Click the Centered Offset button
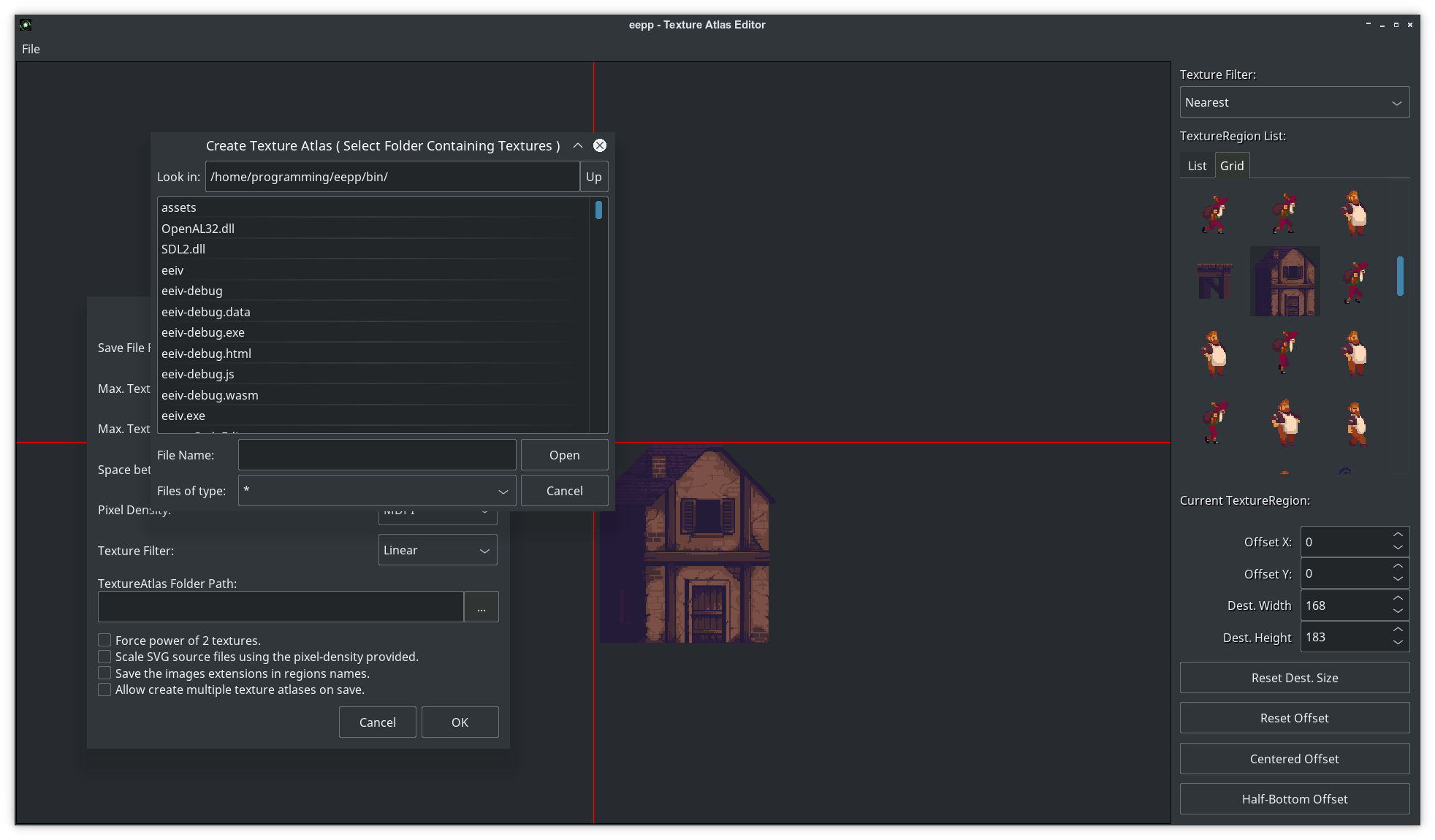This screenshot has width=1435, height=840. click(x=1294, y=759)
